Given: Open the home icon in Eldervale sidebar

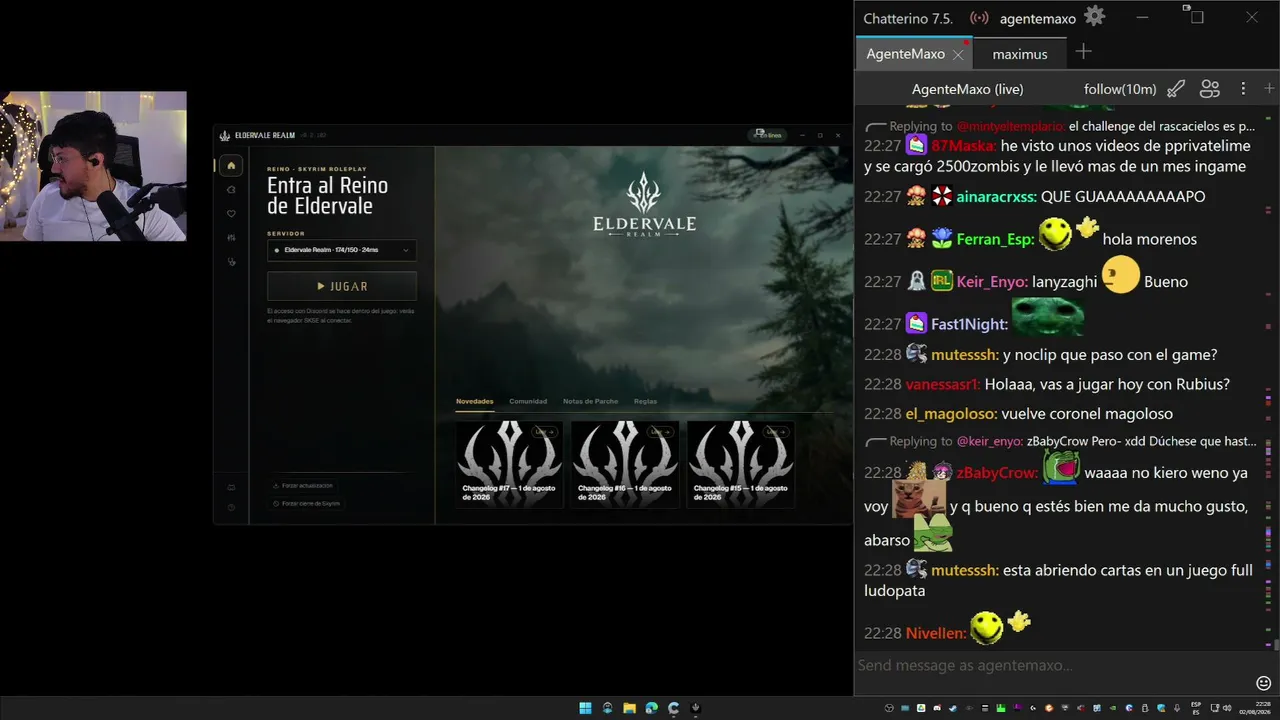Looking at the screenshot, I should 231,166.
